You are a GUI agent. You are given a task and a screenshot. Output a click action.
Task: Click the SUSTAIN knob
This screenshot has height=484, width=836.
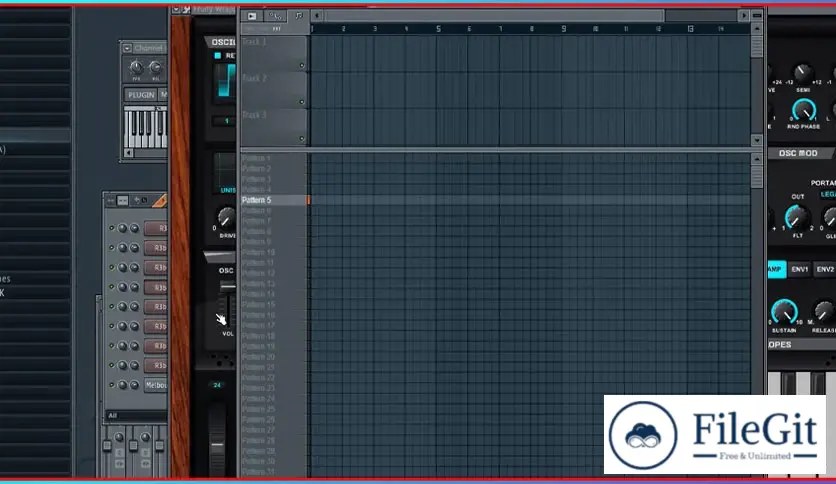tap(784, 311)
